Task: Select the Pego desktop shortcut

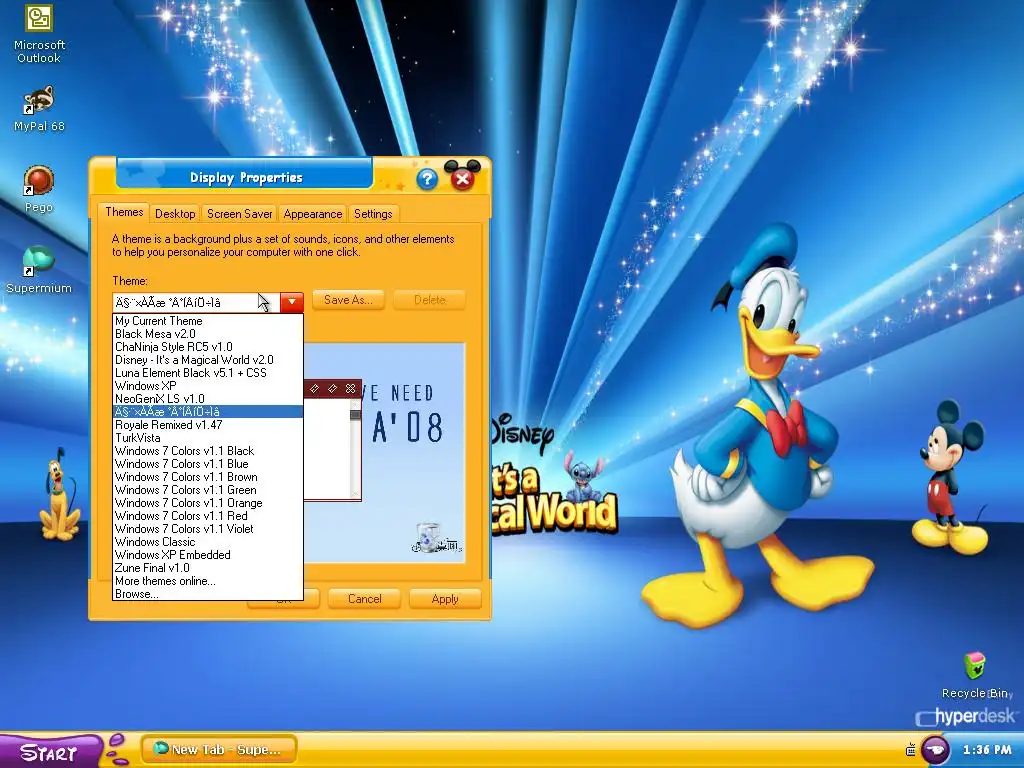Action: 39,189
